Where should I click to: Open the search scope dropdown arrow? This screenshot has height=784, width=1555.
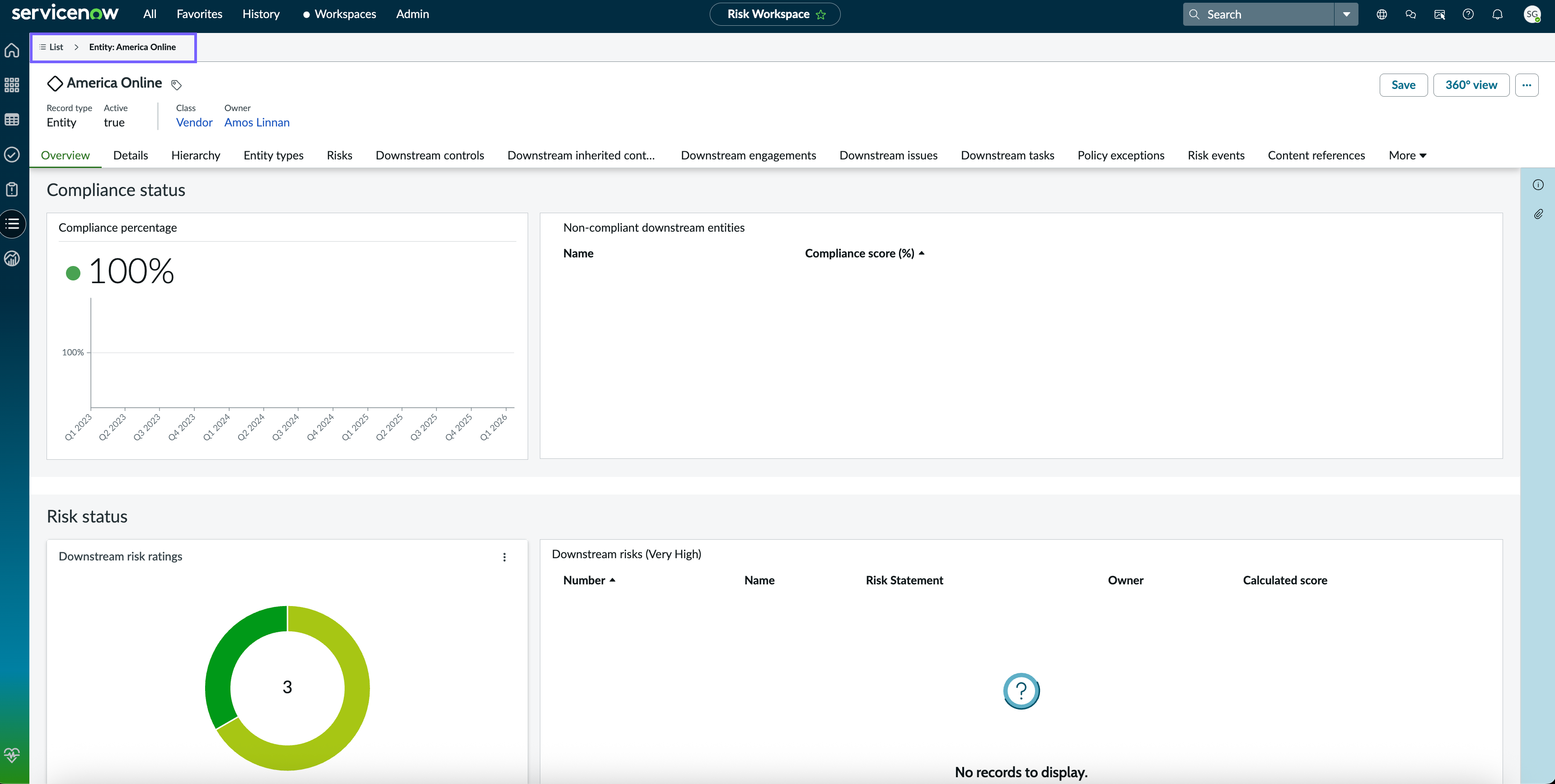[x=1346, y=14]
